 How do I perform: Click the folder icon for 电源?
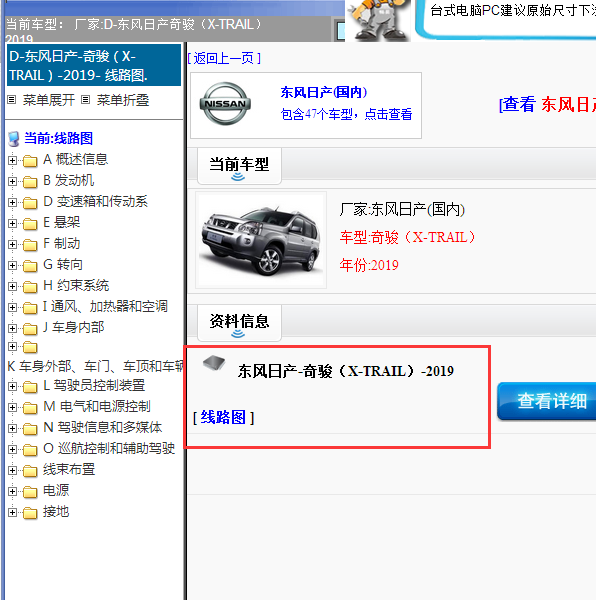tap(30, 492)
